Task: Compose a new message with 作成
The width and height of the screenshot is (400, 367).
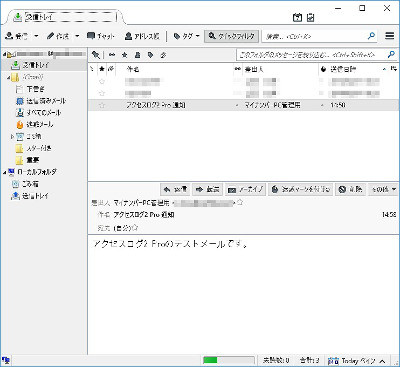Action: click(58, 36)
